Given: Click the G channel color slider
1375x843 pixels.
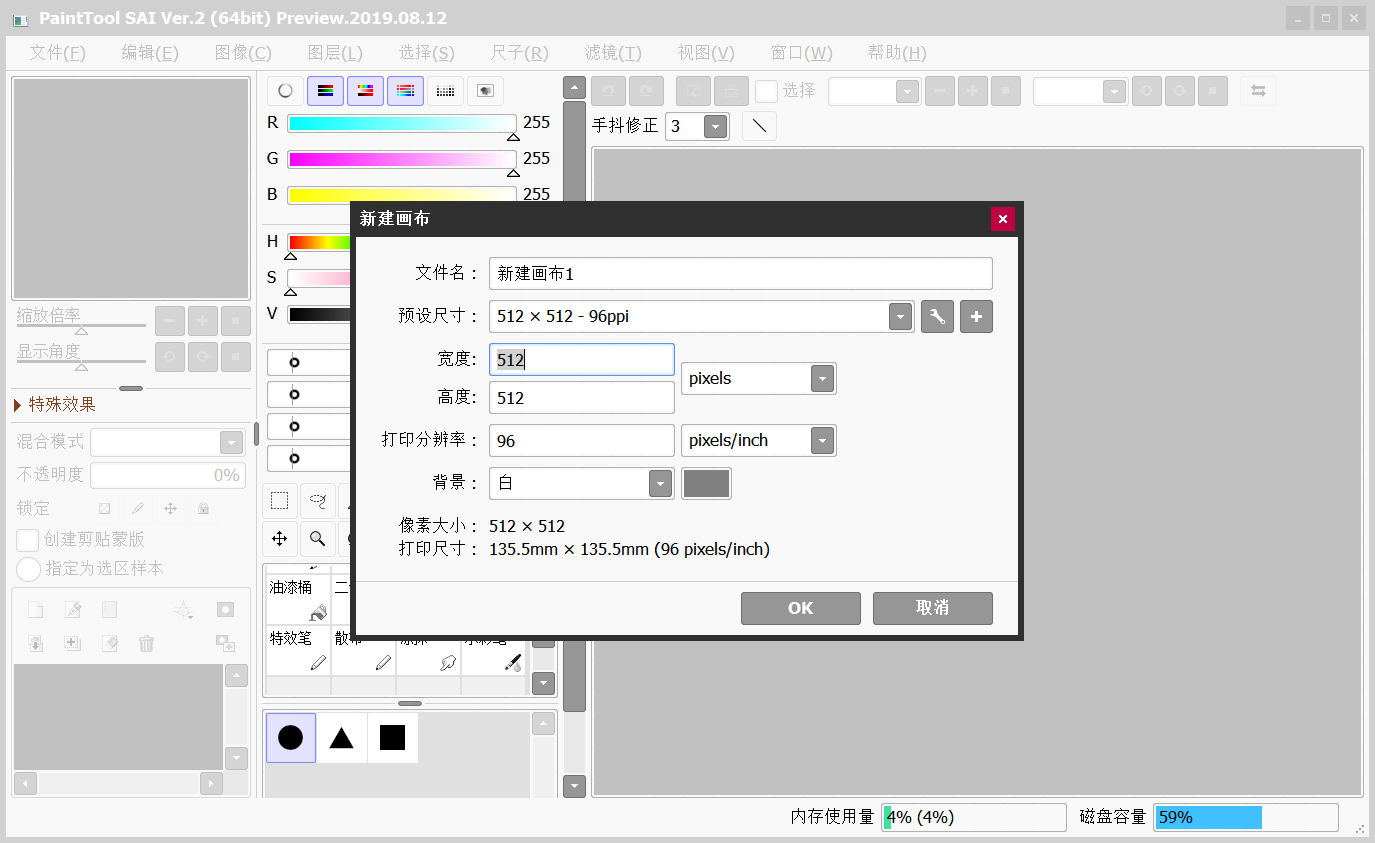Looking at the screenshot, I should click(402, 159).
